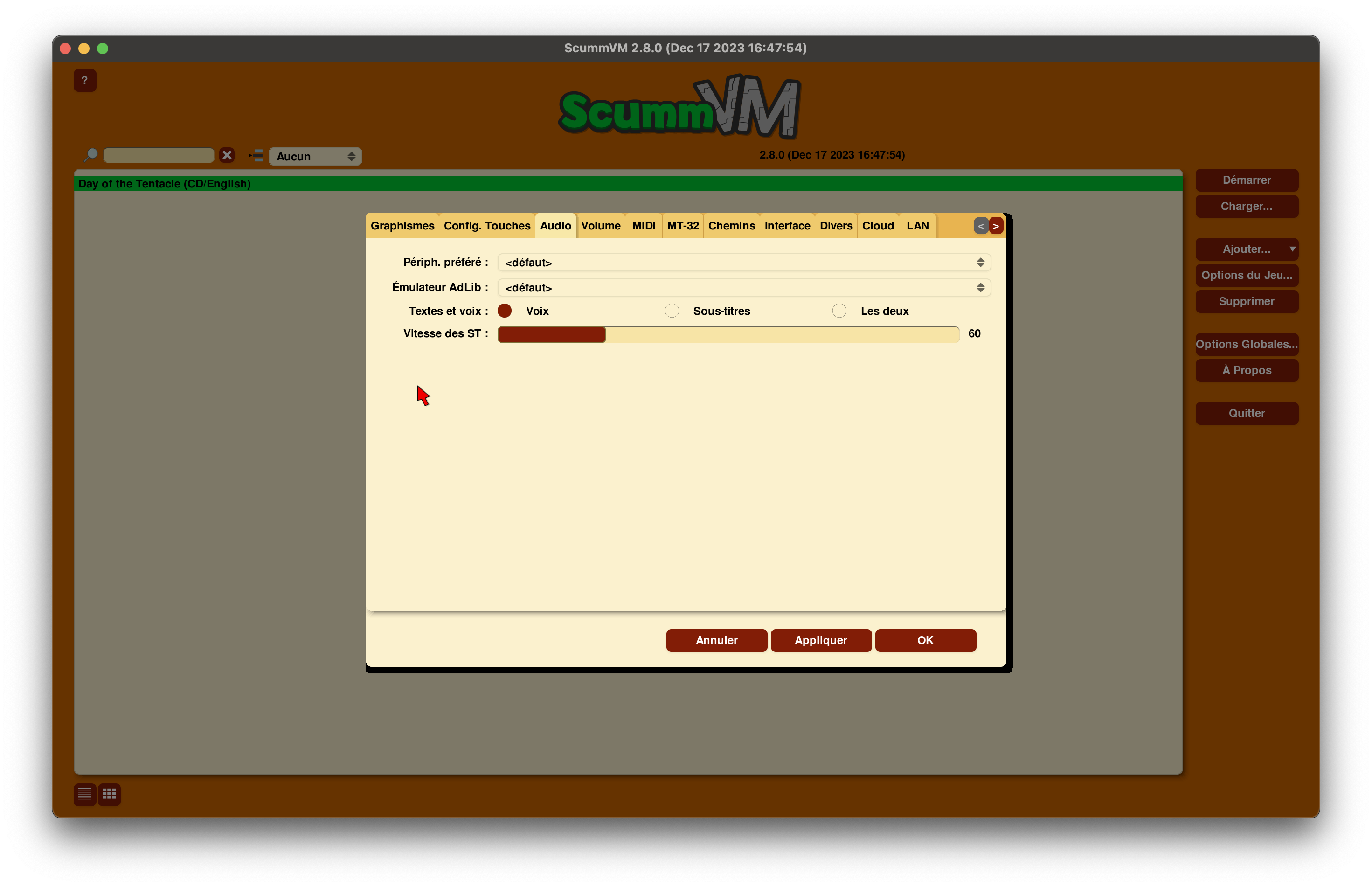This screenshot has height=887, width=1372.
Task: Click the Options du Jeu... button
Action: (x=1247, y=275)
